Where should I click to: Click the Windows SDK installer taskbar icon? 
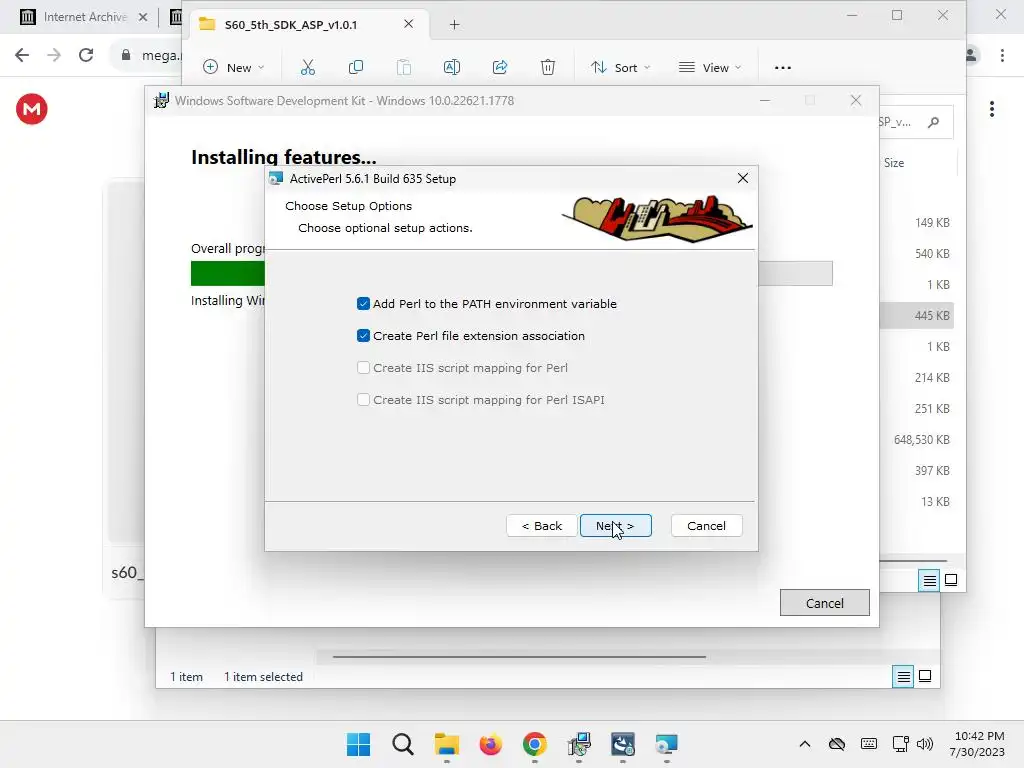point(579,744)
